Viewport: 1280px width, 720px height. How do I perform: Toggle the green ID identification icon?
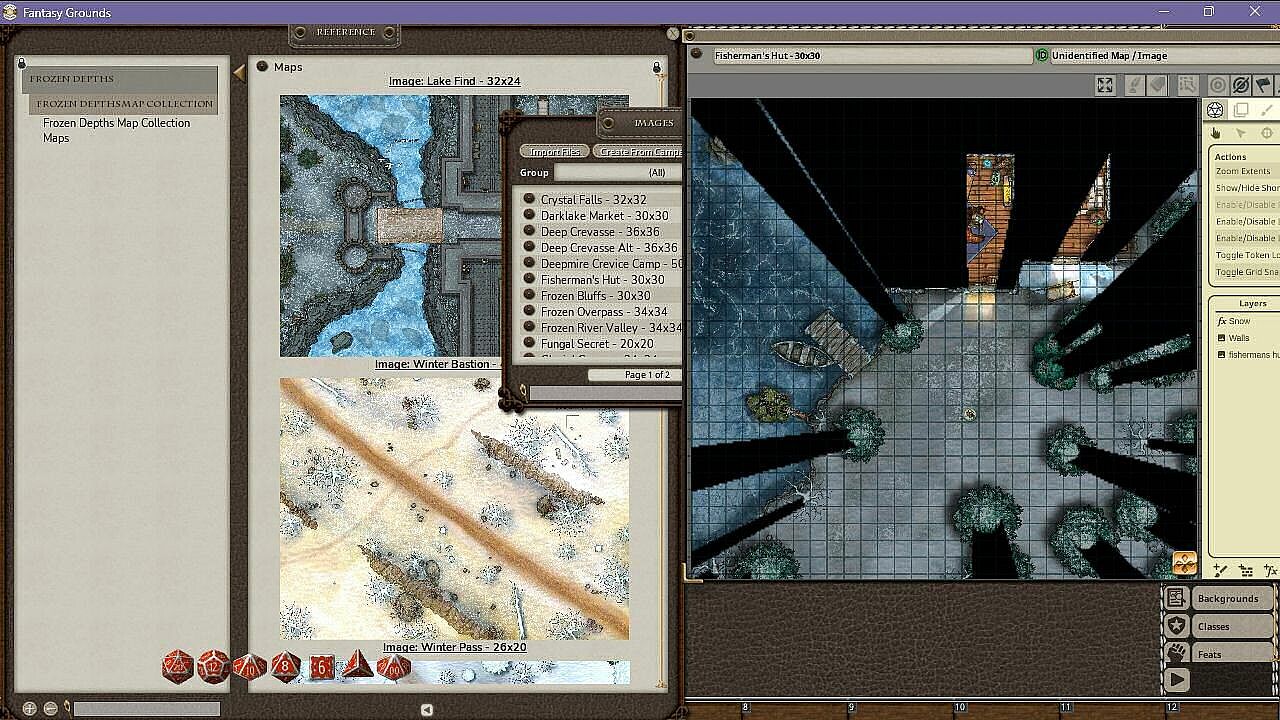[1041, 56]
